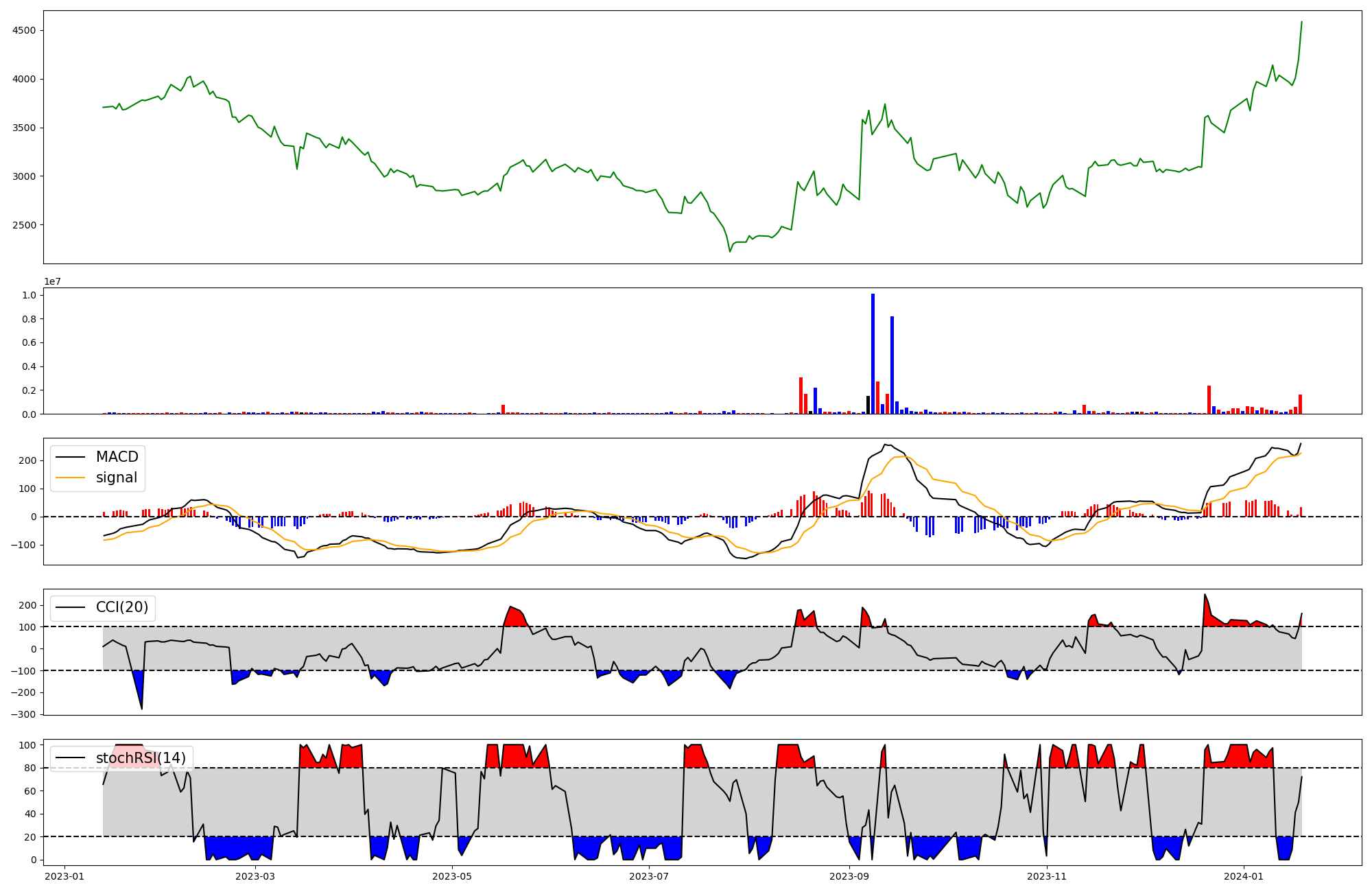Image resolution: width=1372 pixels, height=892 pixels.
Task: Click the 0.2 volume axis label
Action: tap(29, 390)
